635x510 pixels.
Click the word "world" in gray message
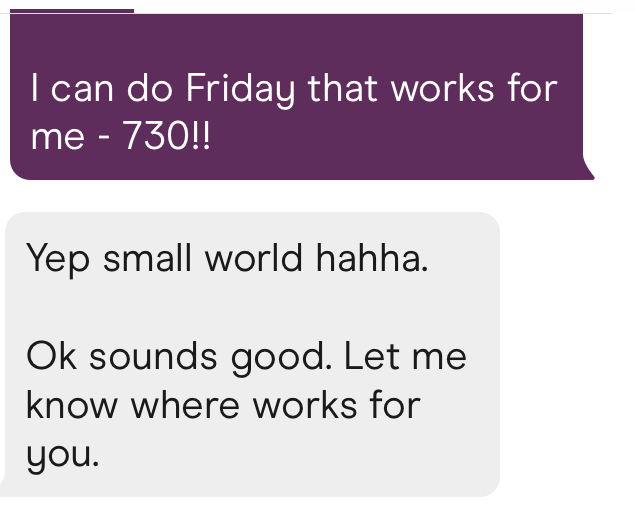point(253,259)
